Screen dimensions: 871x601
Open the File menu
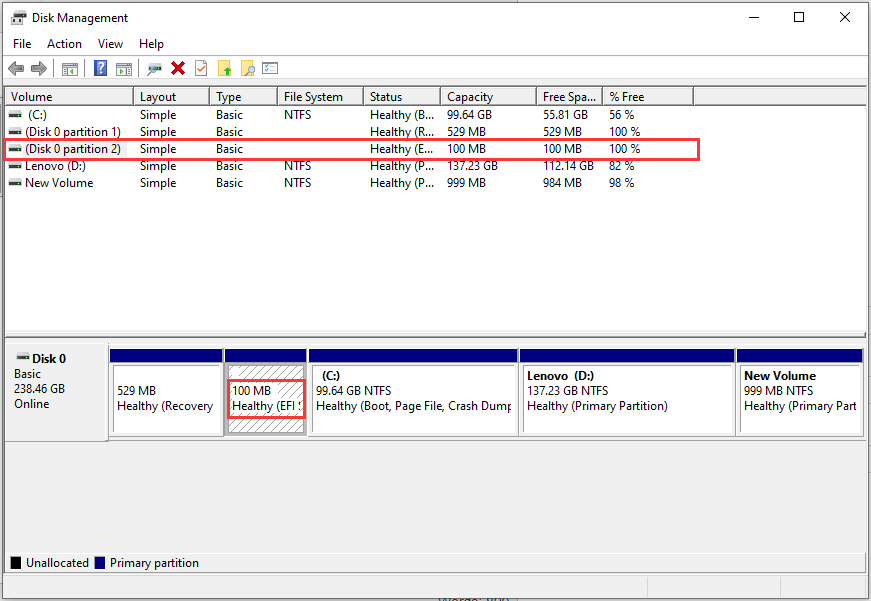click(x=21, y=43)
